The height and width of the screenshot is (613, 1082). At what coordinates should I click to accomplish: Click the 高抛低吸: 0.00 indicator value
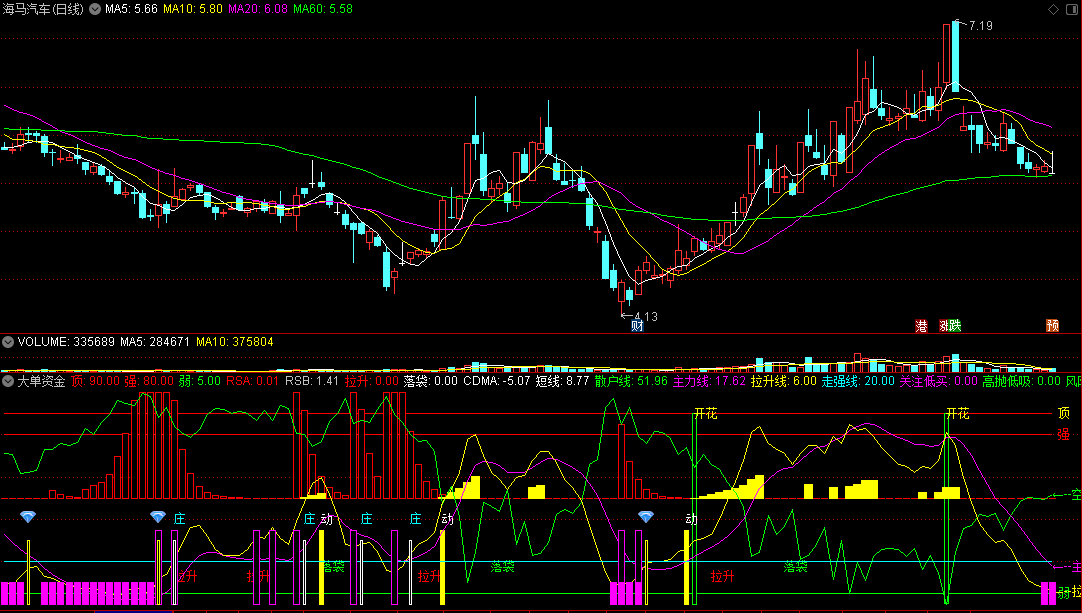click(x=1021, y=381)
